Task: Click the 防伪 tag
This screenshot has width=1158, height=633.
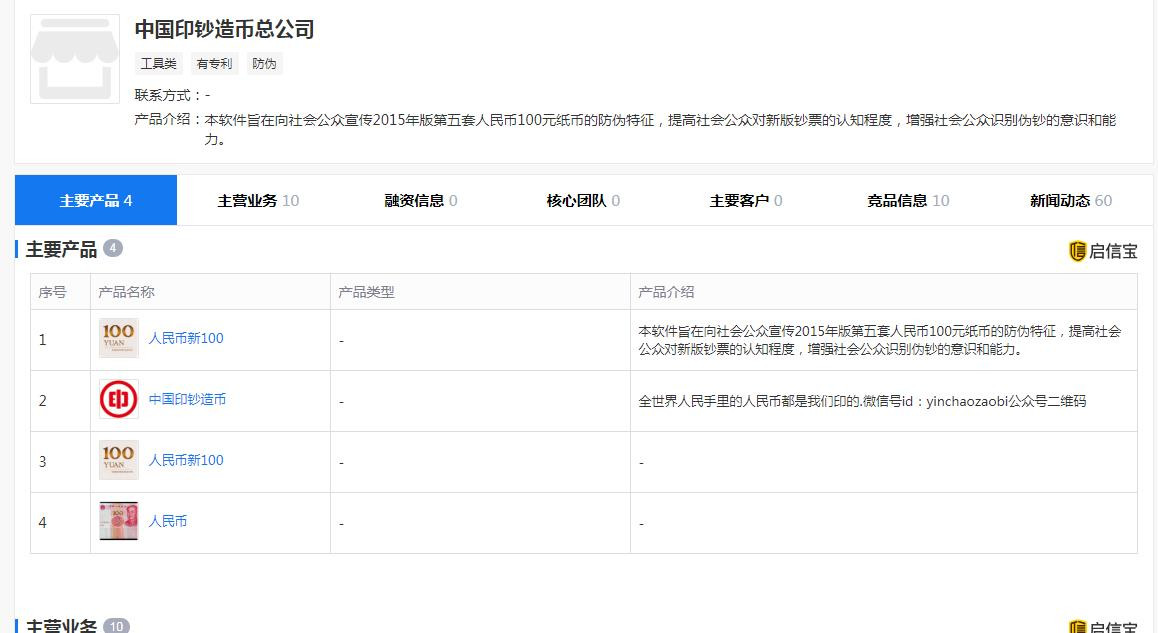Action: (264, 64)
